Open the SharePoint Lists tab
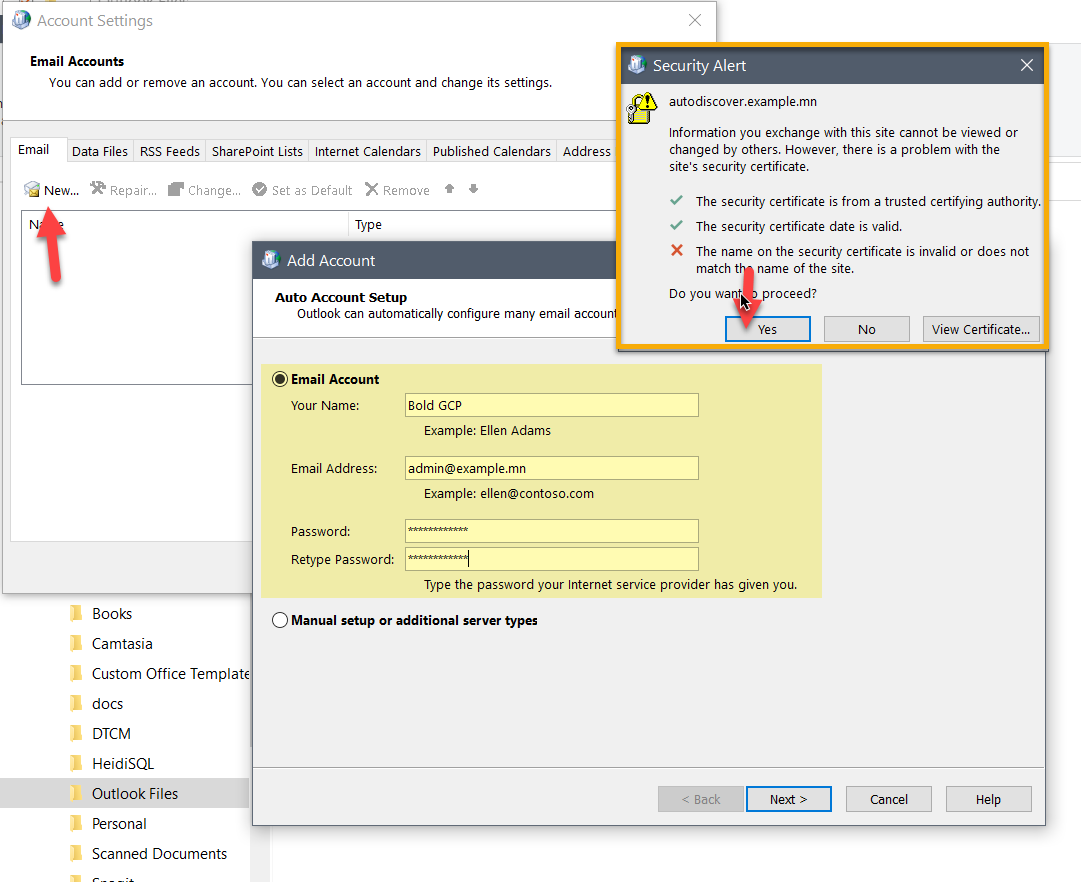This screenshot has width=1081, height=882. tap(257, 152)
